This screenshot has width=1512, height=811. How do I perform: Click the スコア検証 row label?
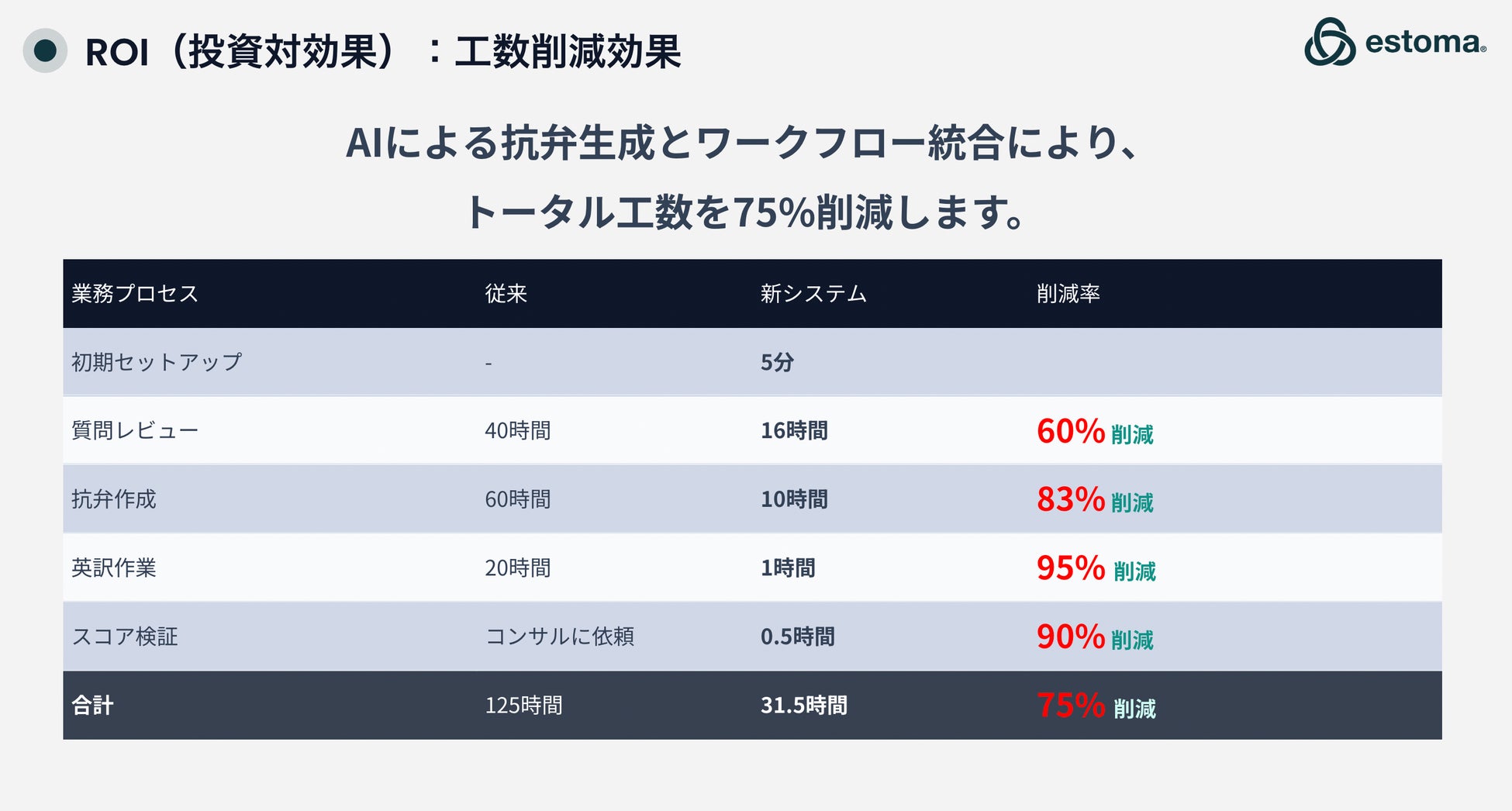(x=125, y=637)
